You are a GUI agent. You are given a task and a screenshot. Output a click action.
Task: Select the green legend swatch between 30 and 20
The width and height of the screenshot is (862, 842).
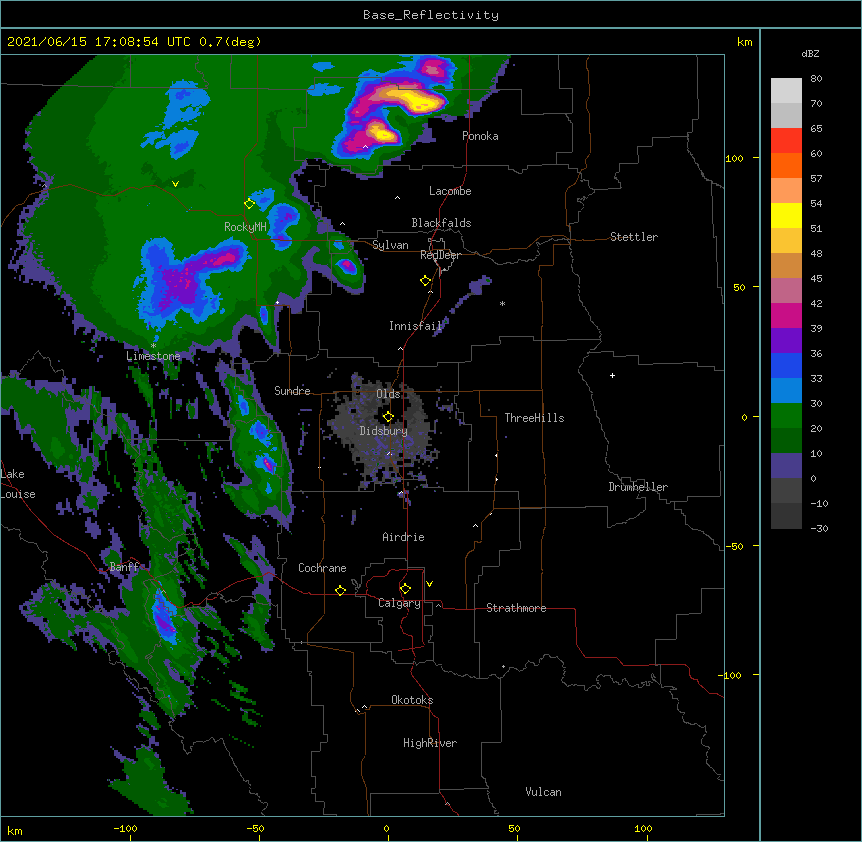point(786,416)
